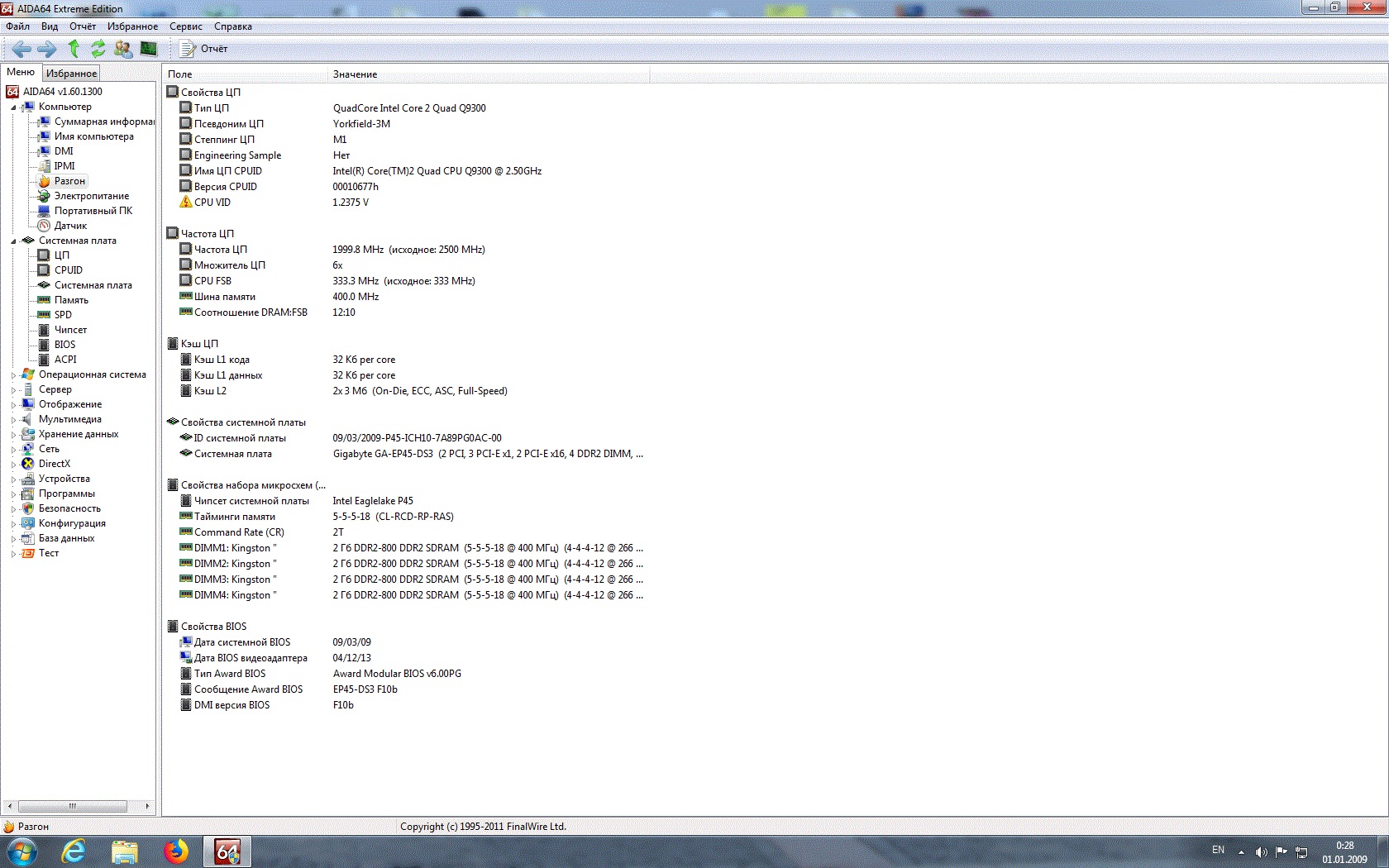Open the Отчёт report toolbar button

[x=204, y=49]
